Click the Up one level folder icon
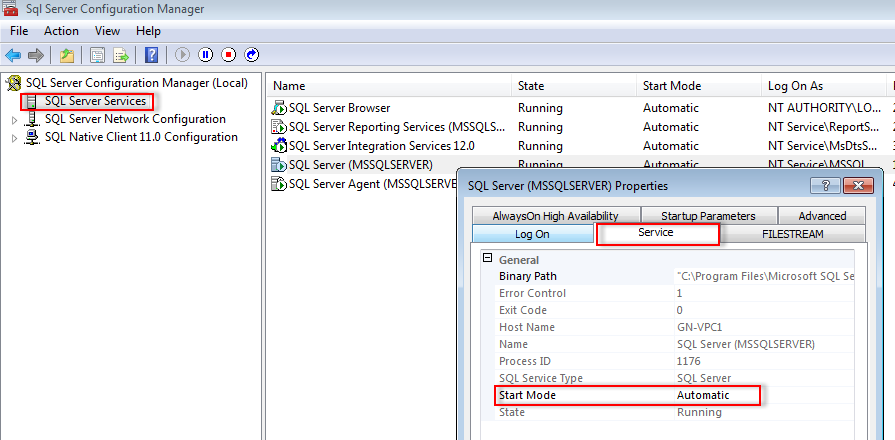 tap(67, 55)
